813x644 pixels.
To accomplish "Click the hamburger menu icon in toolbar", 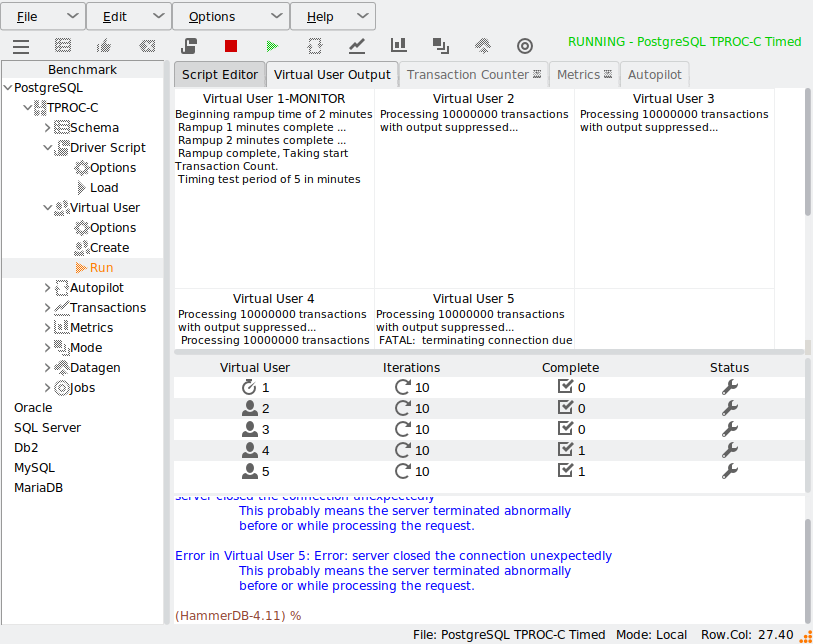I will pos(21,47).
